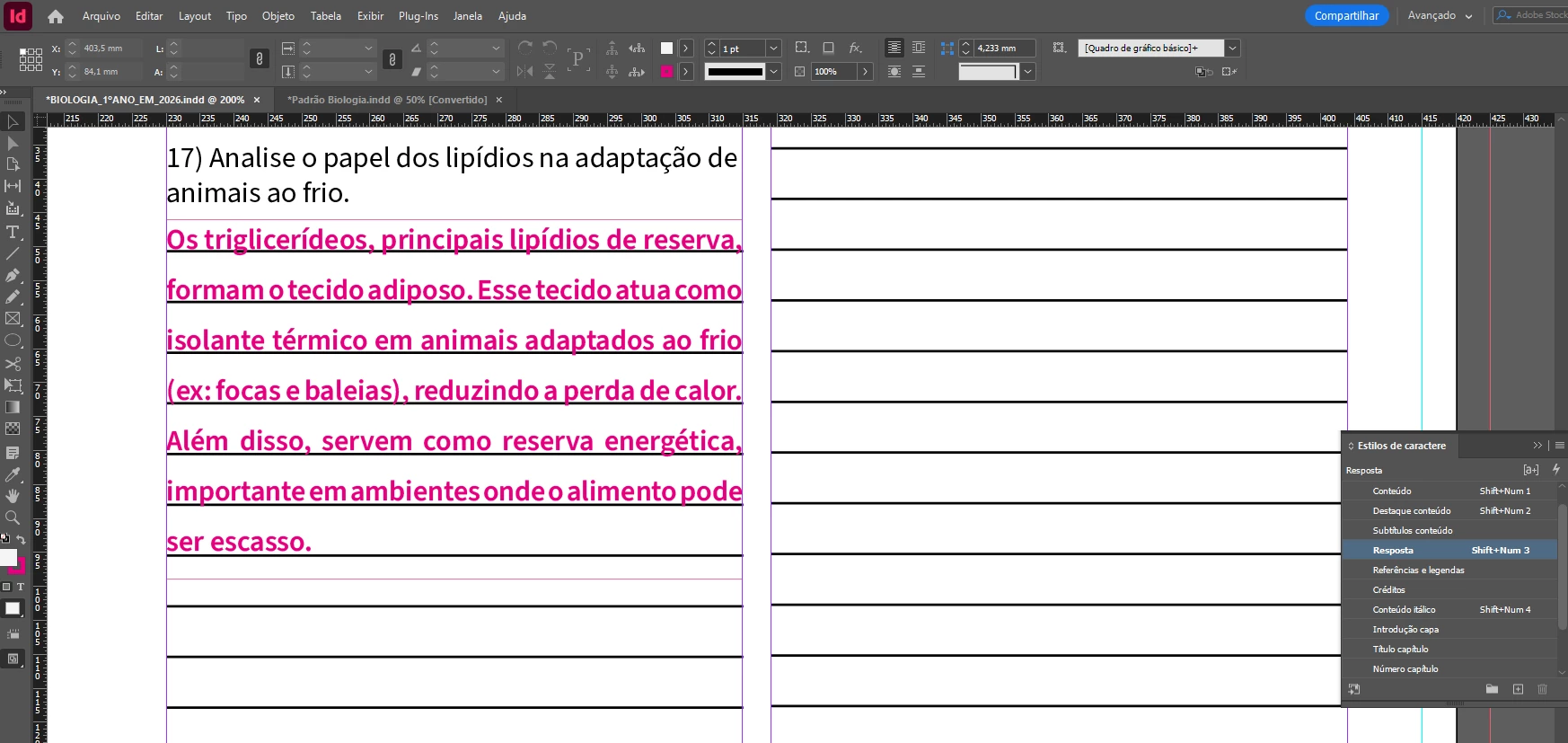Open the Tabela menu

pos(325,16)
